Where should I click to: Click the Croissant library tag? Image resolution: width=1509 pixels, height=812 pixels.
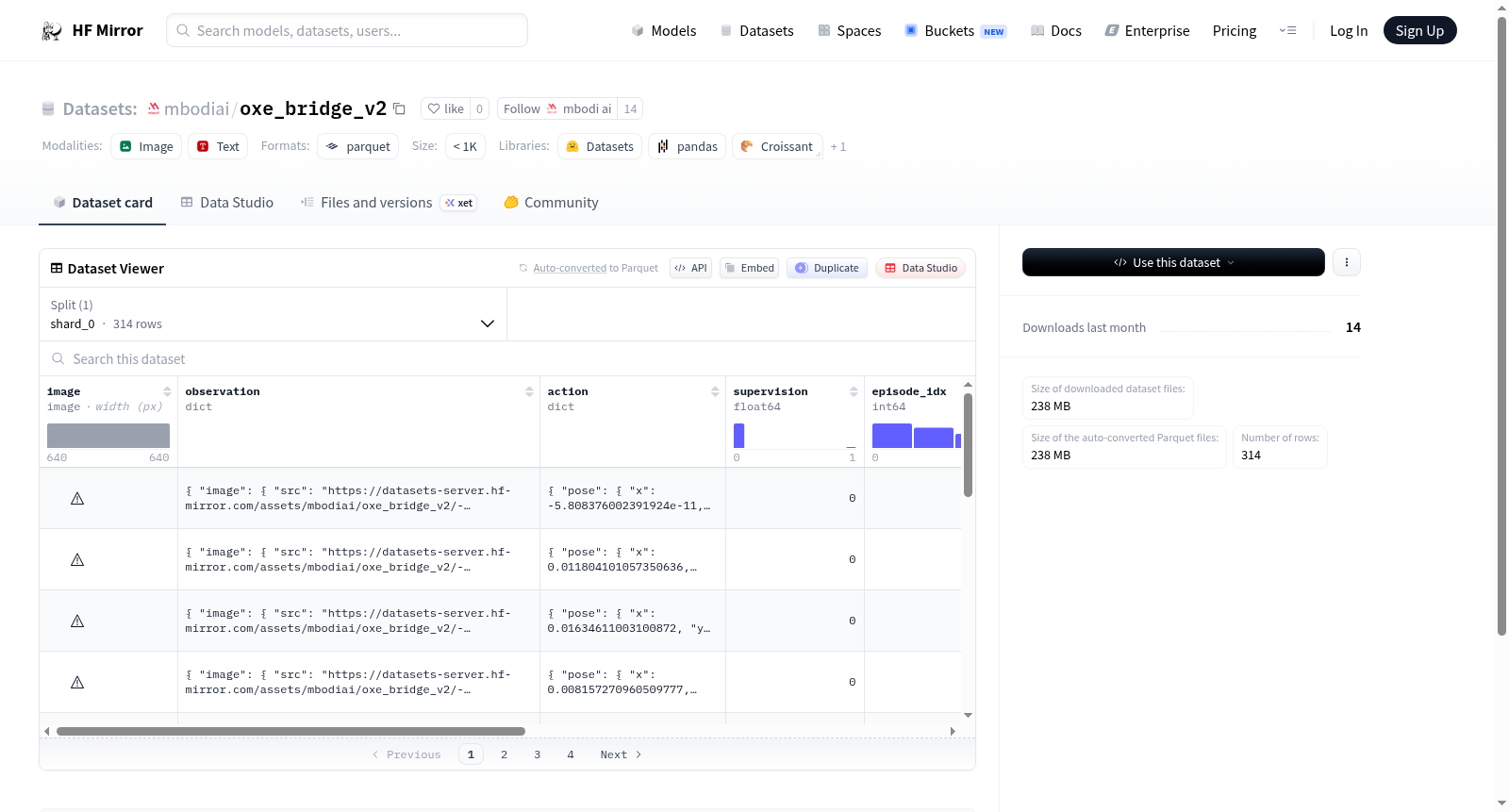(x=777, y=146)
